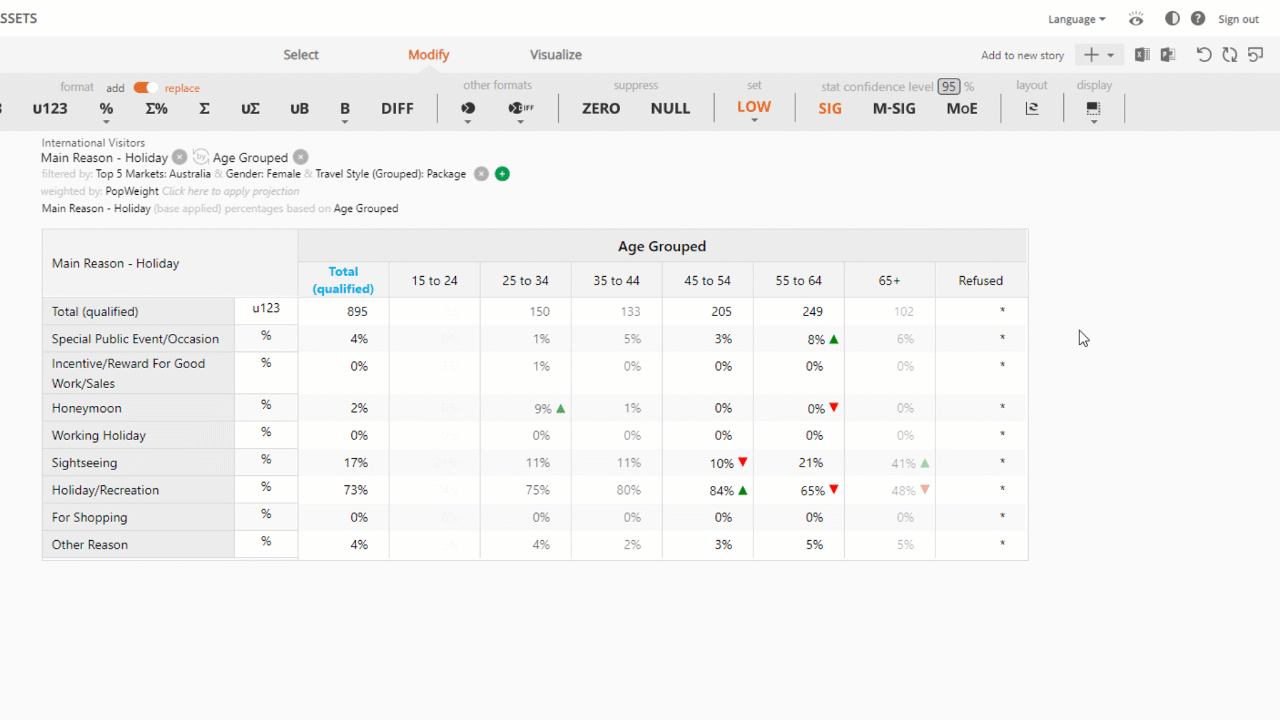Screen dimensions: 1280x720
Task: Toggle ZERO suppression
Action: pyautogui.click(x=601, y=108)
